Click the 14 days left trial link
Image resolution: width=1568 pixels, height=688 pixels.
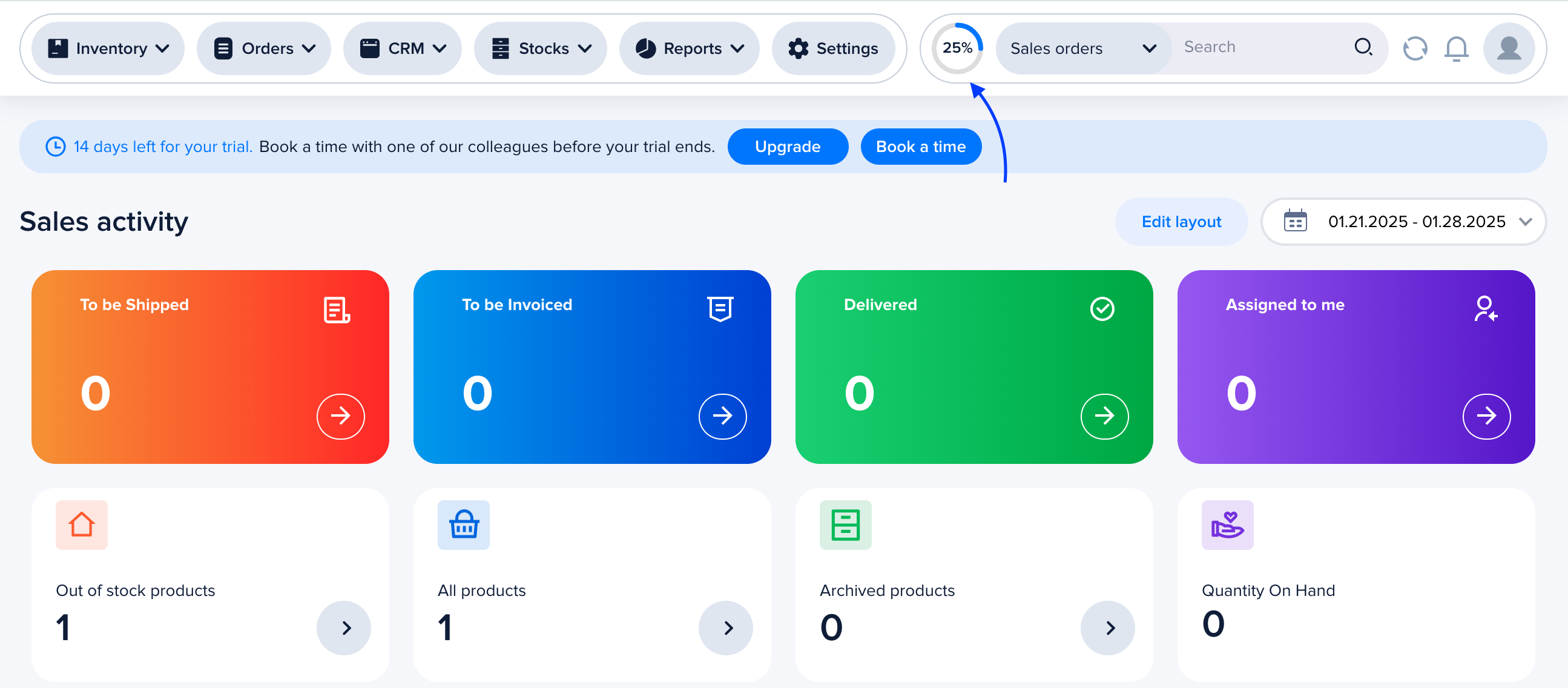(162, 147)
